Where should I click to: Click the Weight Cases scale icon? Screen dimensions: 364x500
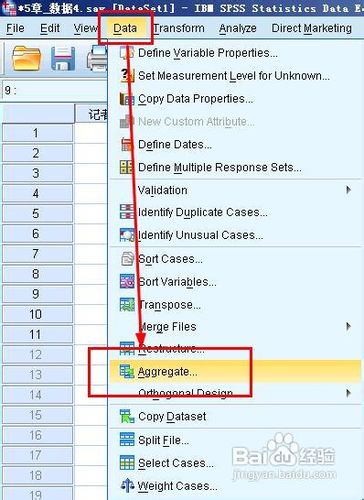(127, 486)
